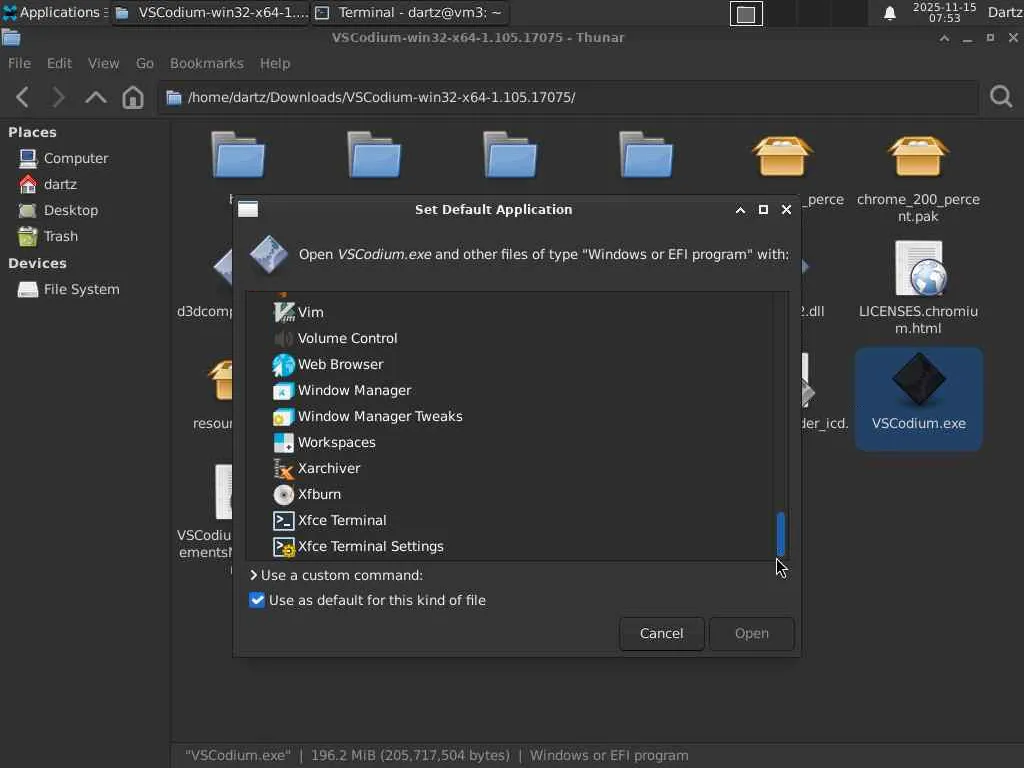Maximize the Set Default Application dialog
1024x768 pixels.
point(763,210)
